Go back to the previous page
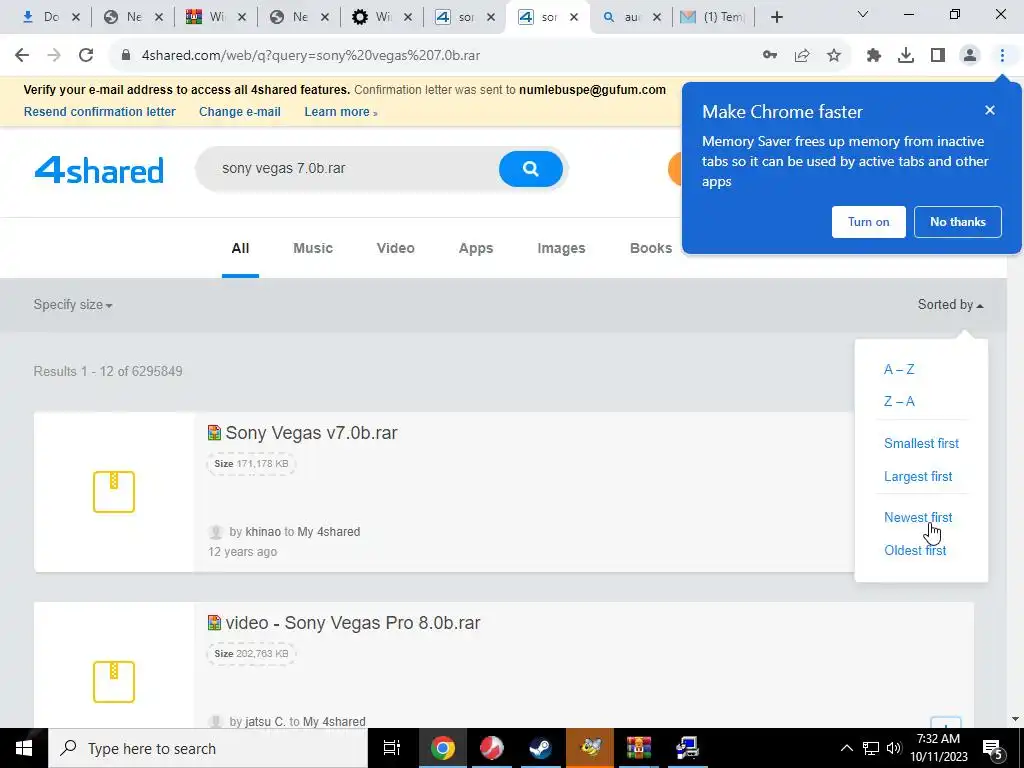The width and height of the screenshot is (1024, 768). 22,56
